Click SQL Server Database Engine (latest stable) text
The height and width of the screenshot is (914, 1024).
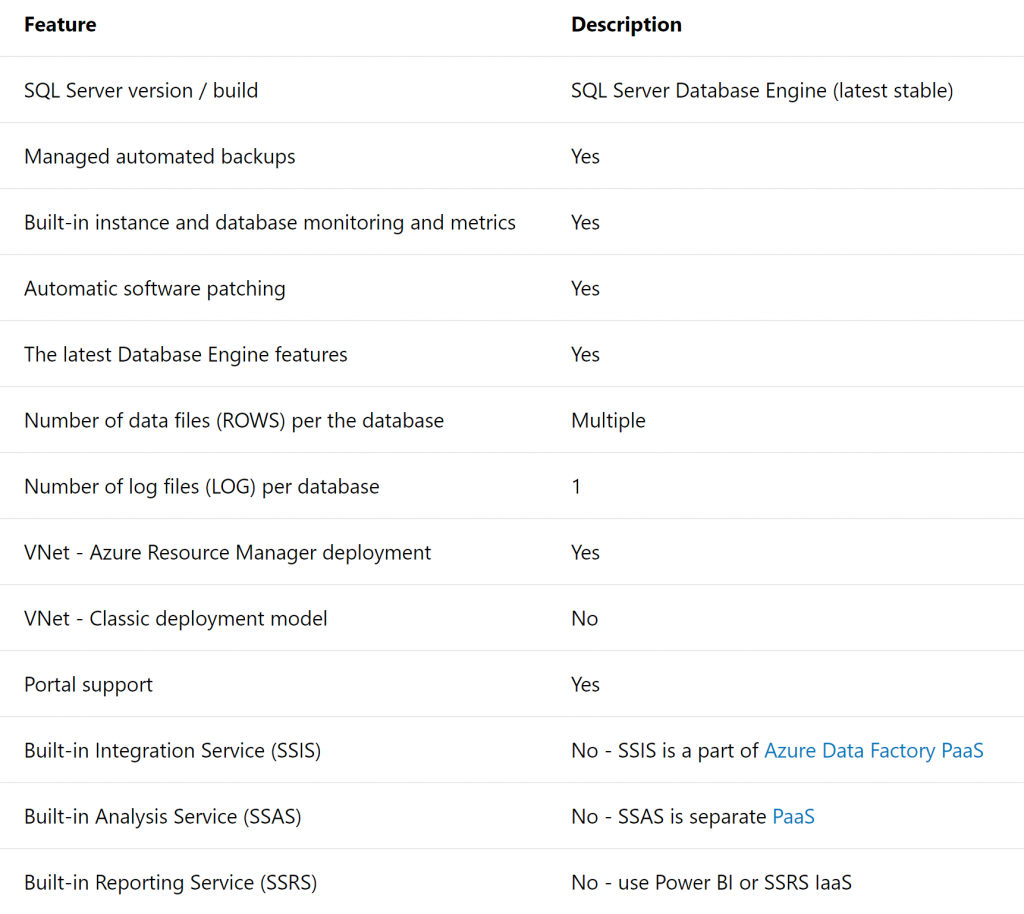tap(761, 90)
